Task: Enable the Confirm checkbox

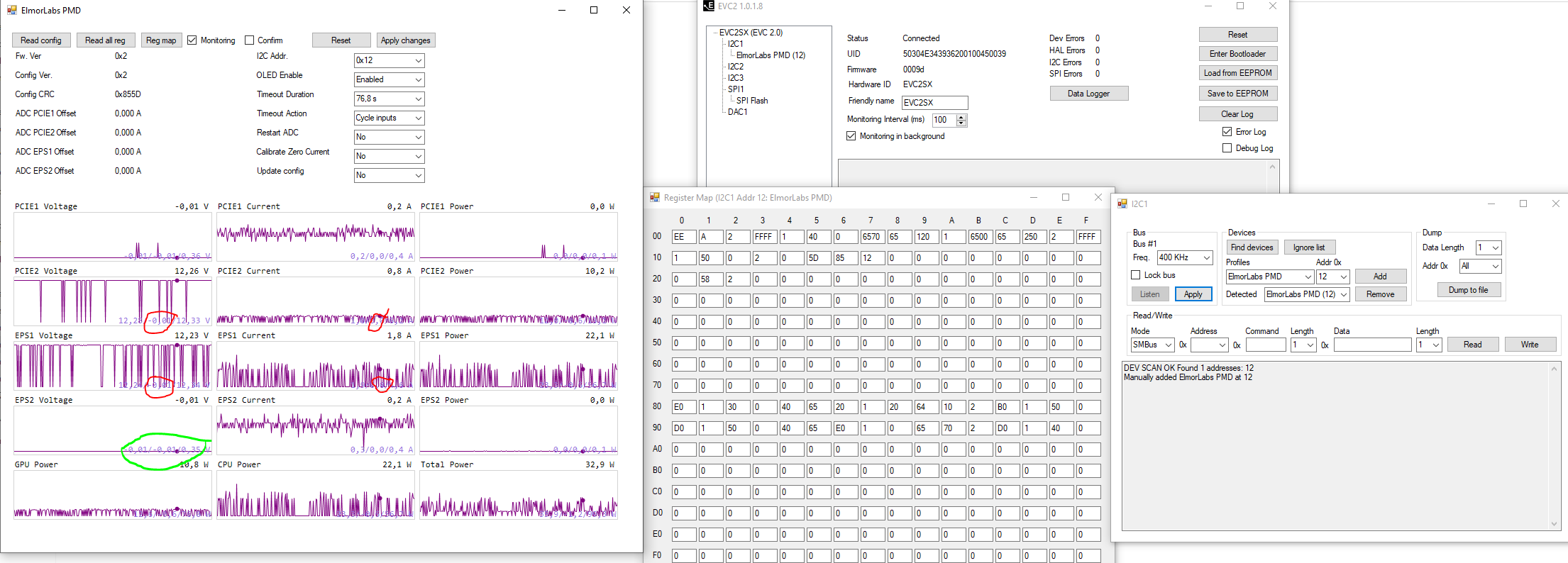Action: point(249,40)
